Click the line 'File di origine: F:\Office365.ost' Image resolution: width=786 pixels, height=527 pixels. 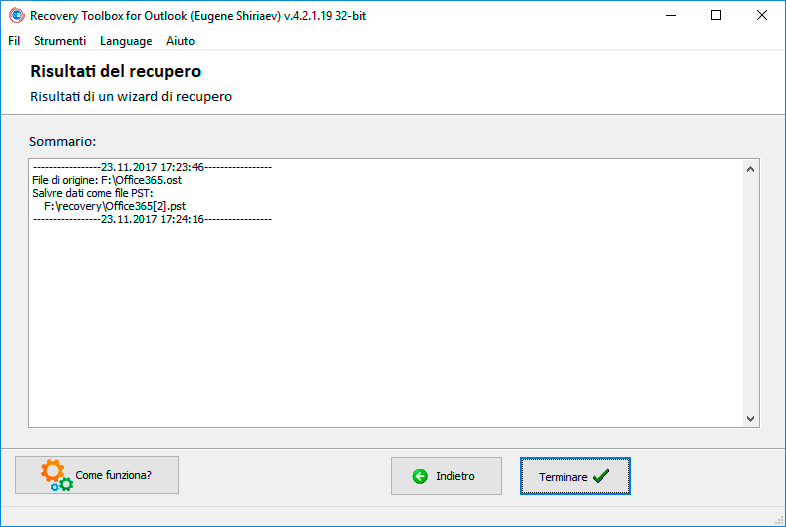tap(107, 180)
